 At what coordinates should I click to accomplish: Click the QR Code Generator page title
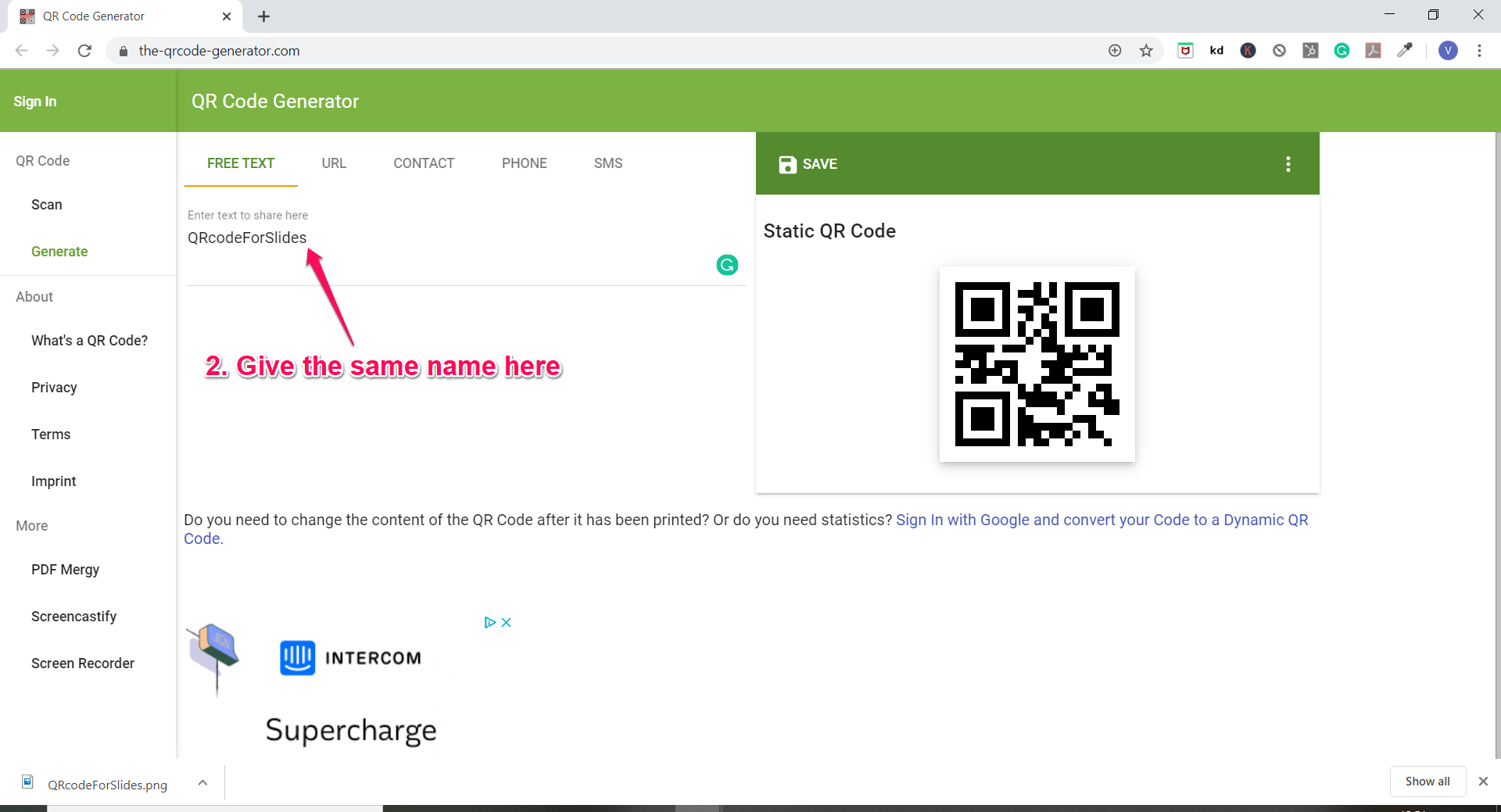coord(275,102)
